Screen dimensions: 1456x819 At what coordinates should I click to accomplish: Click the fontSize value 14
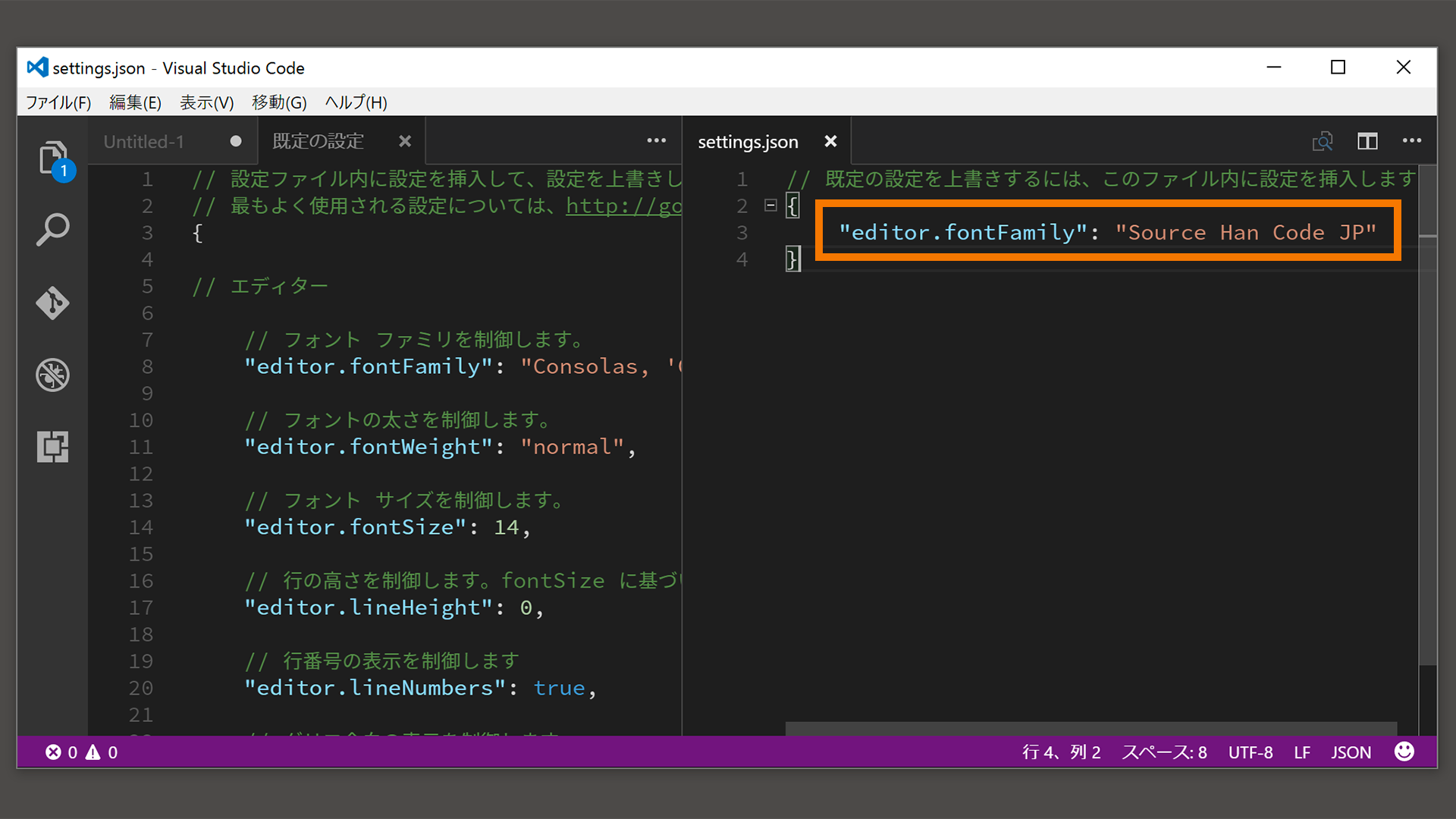point(507,527)
